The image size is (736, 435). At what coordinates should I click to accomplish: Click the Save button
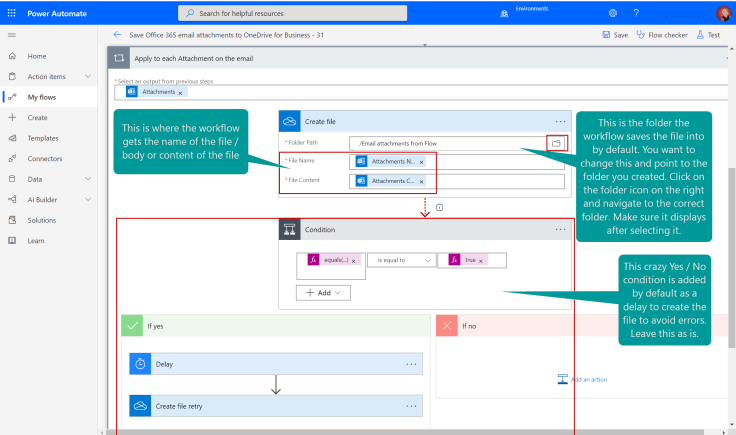click(616, 35)
